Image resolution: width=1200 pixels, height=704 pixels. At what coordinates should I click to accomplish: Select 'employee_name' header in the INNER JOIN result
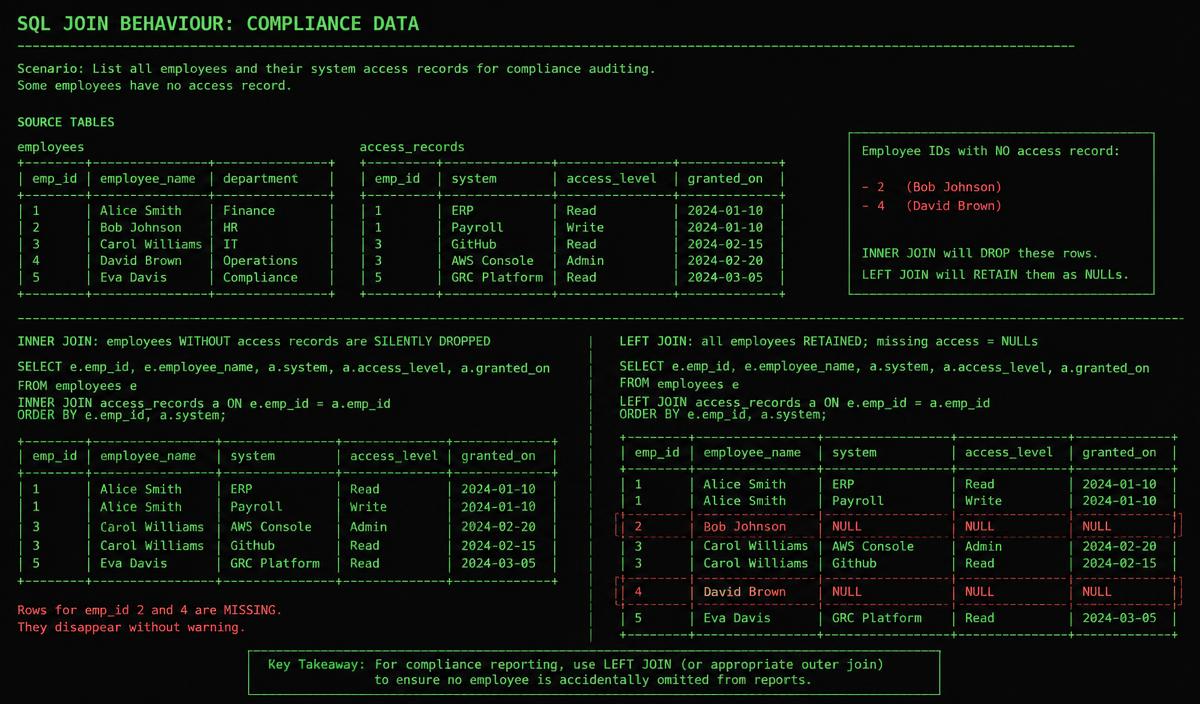(x=148, y=456)
